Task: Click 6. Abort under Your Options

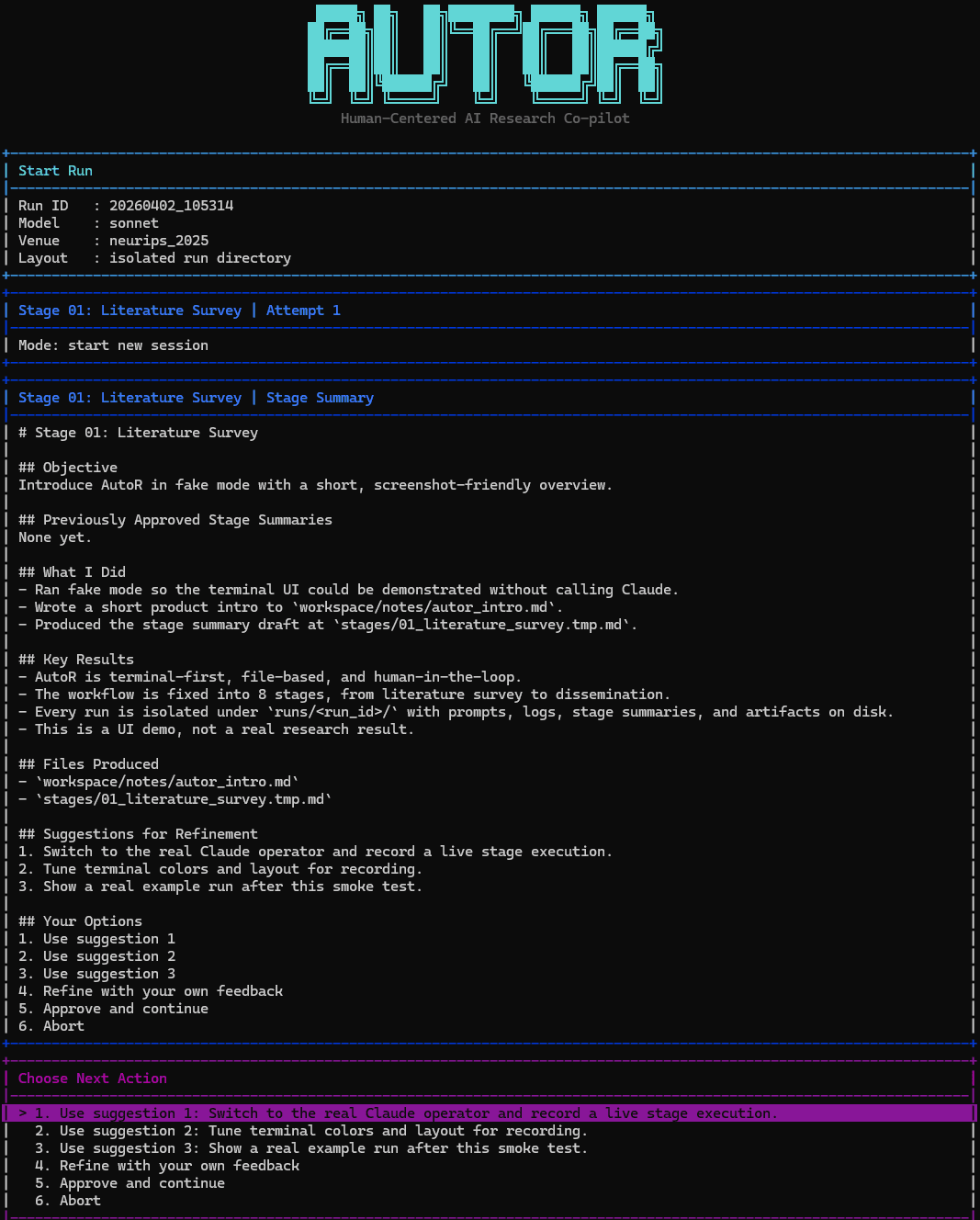Action: 51,1026
